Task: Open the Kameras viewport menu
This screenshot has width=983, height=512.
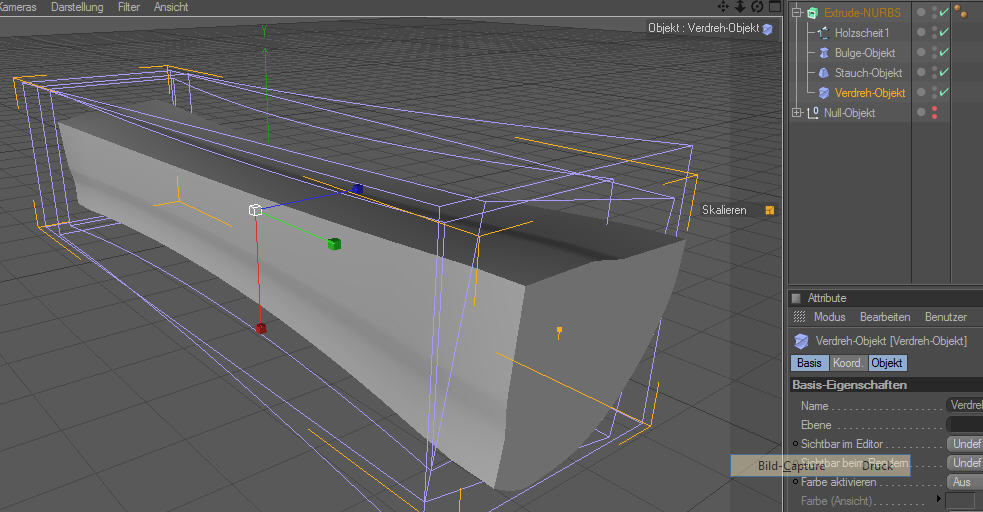Action: click(18, 7)
